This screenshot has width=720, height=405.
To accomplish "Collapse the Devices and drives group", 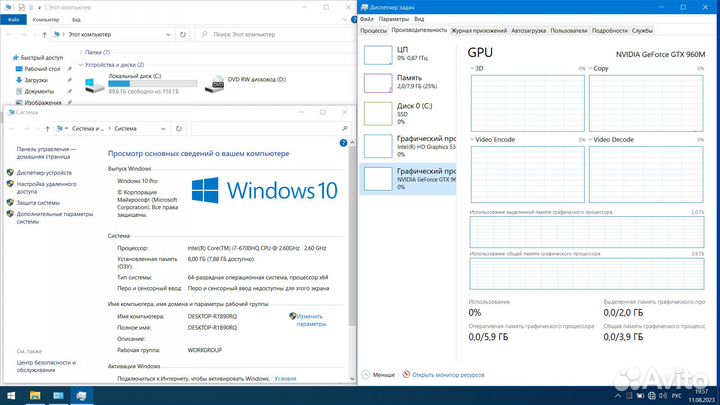I will tap(80, 65).
